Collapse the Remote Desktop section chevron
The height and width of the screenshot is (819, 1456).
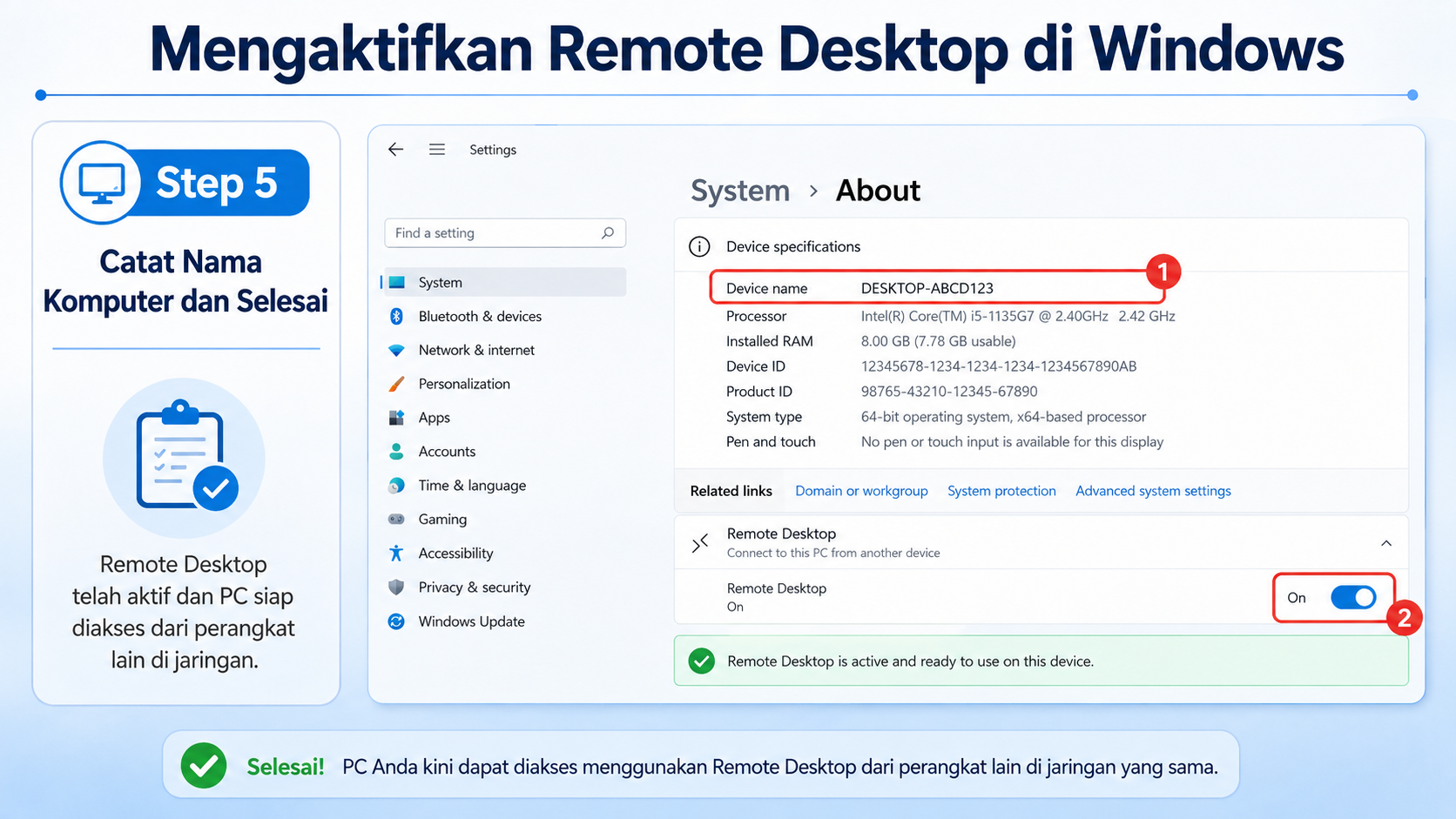pyautogui.click(x=1386, y=543)
